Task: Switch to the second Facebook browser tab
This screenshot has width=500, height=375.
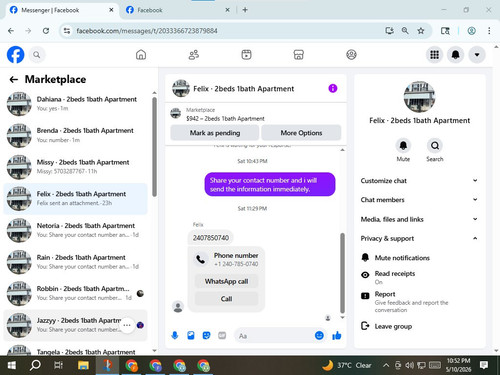Action: [178, 10]
